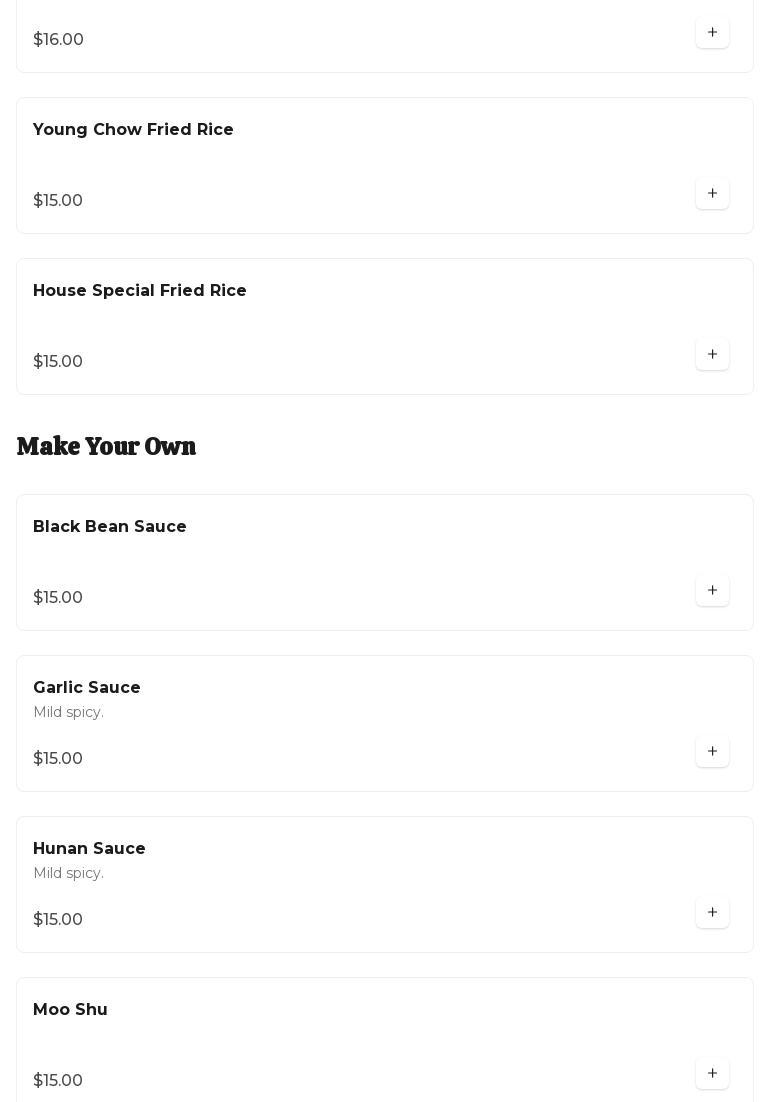The height and width of the screenshot is (1102, 770).
Task: Click the Make Your Own section heading
Action: [106, 446]
